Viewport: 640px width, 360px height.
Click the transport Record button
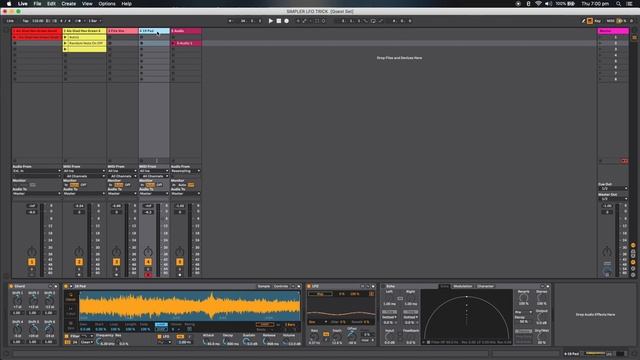click(x=287, y=21)
